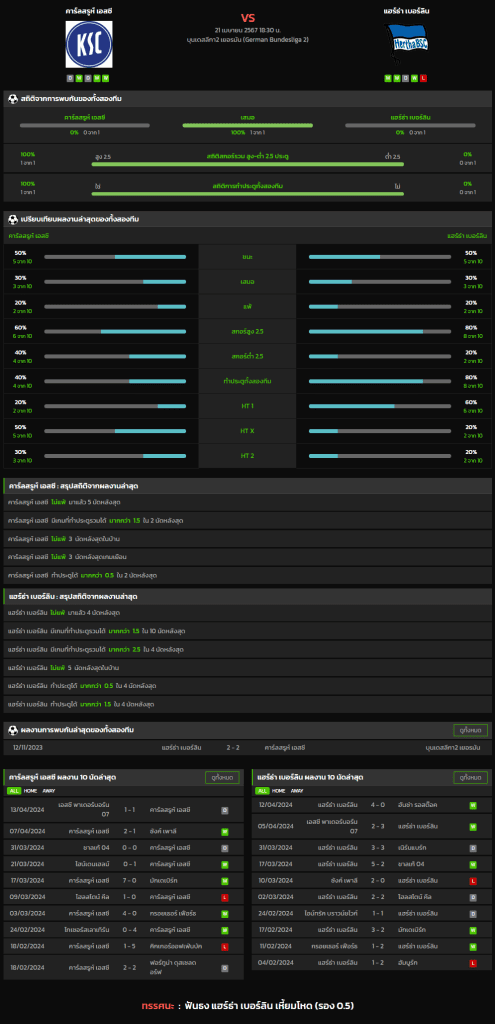Click the สกอร์สูง 2.5 comparison row label
Screen dimensions: 495x1024
point(248,332)
